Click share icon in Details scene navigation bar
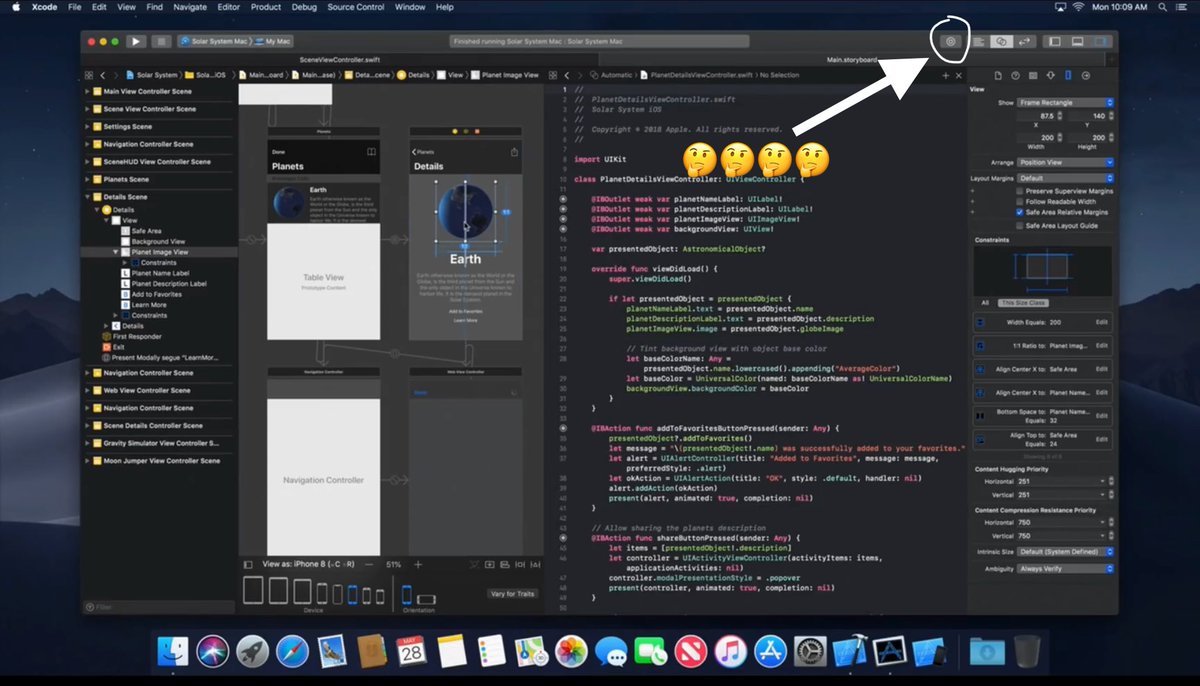The height and width of the screenshot is (686, 1200). pos(515,152)
